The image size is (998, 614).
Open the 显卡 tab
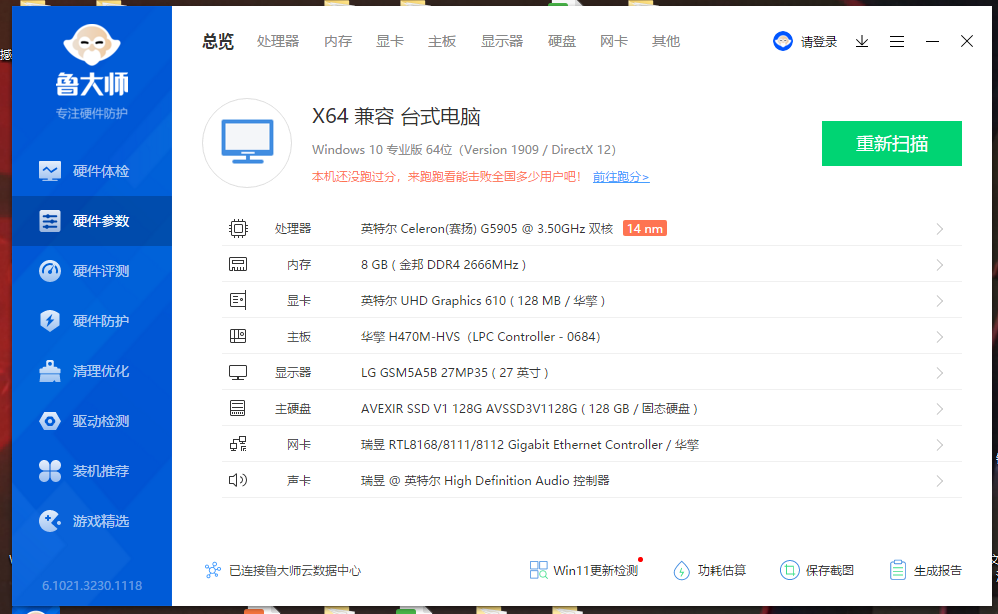[x=390, y=41]
